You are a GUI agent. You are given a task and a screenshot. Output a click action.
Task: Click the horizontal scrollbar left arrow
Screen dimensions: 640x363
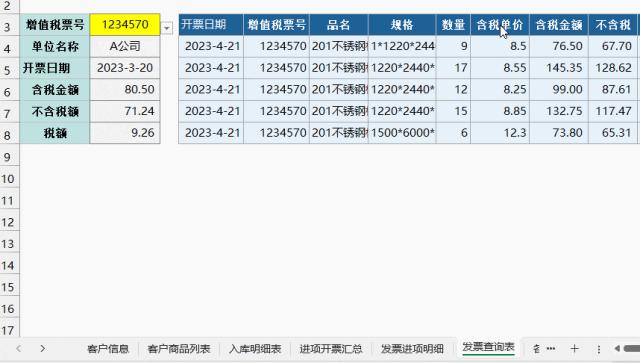(617, 348)
